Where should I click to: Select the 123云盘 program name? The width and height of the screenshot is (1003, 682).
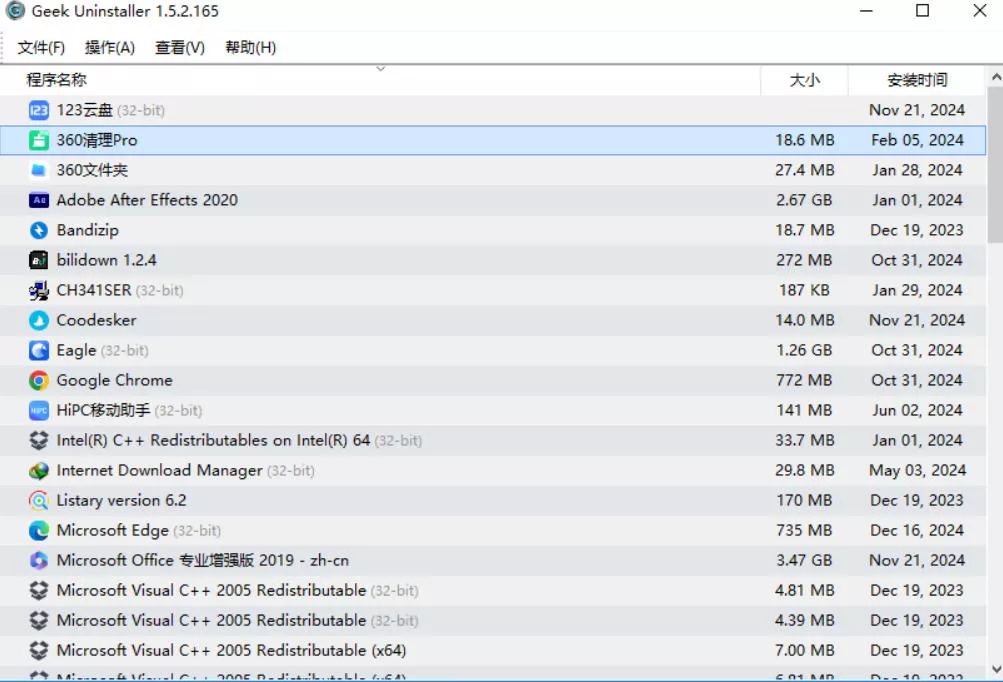84,110
